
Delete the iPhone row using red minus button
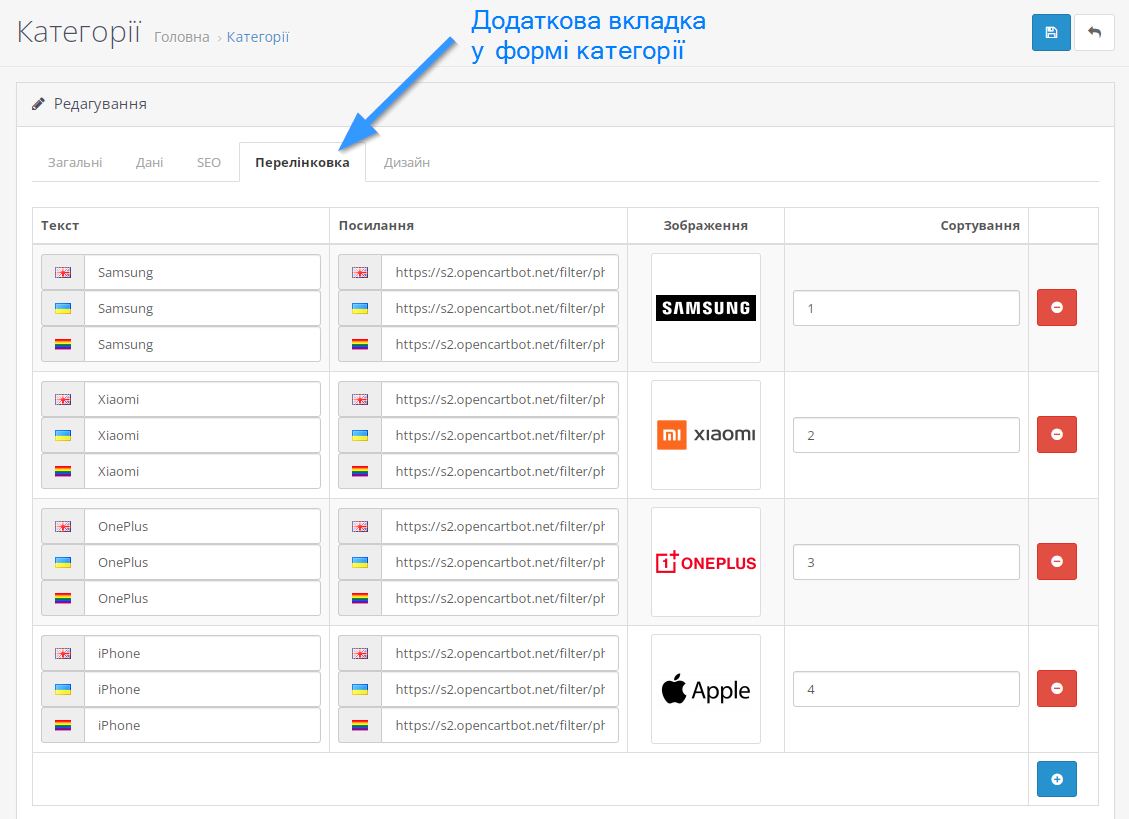(x=1056, y=689)
